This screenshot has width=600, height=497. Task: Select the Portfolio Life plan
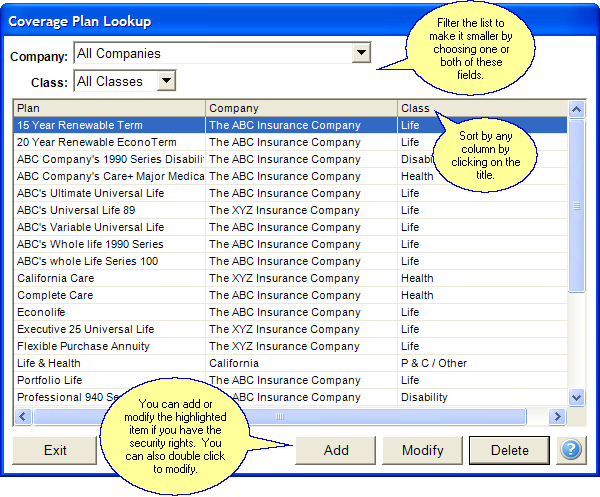coord(49,380)
